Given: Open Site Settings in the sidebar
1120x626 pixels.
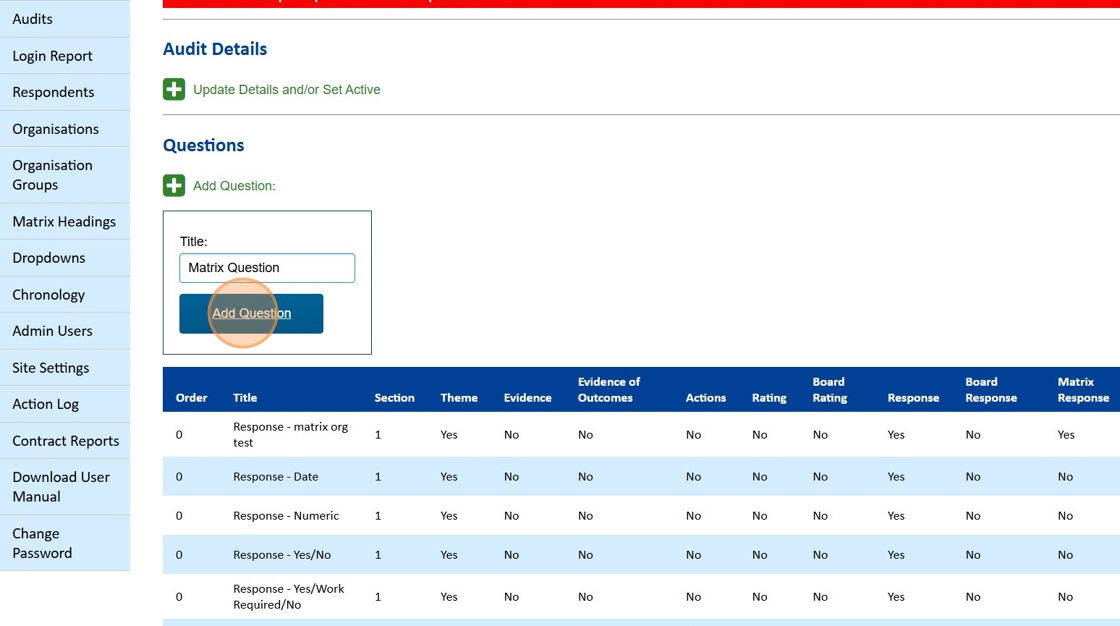Looking at the screenshot, I should (x=65, y=367).
